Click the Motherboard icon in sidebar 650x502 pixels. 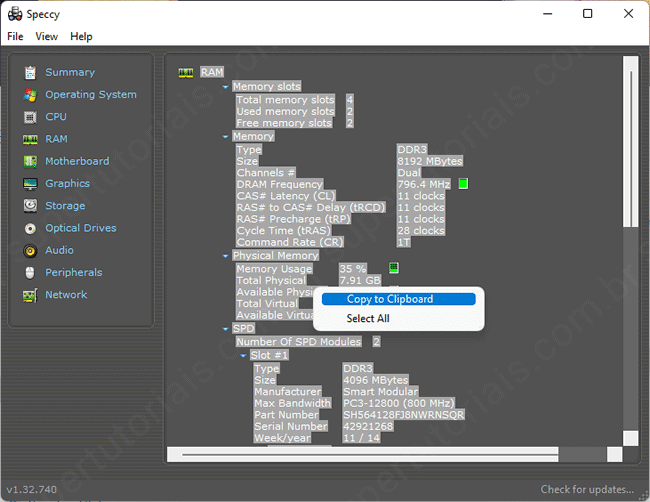tap(30, 161)
